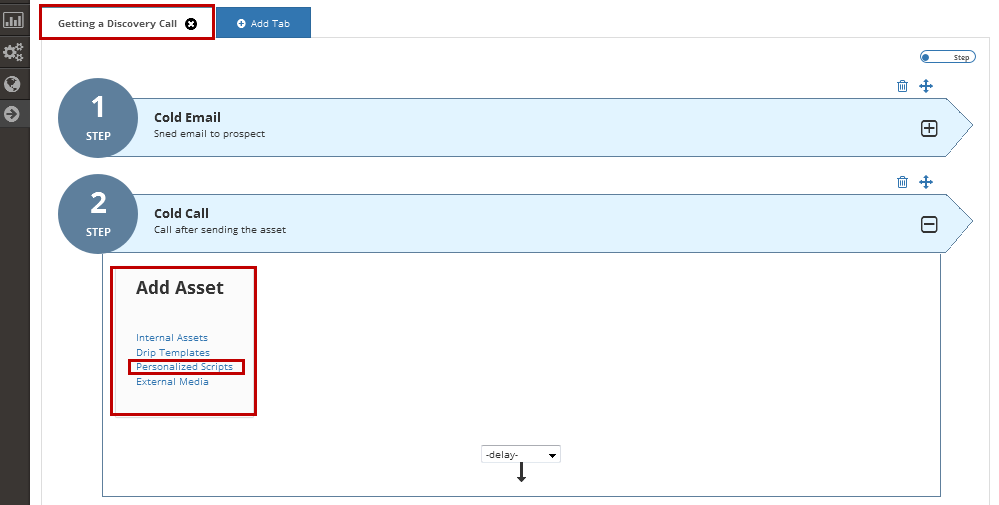Expand the Cold Email step with plus icon
This screenshot has height=505, width=999.
point(929,129)
